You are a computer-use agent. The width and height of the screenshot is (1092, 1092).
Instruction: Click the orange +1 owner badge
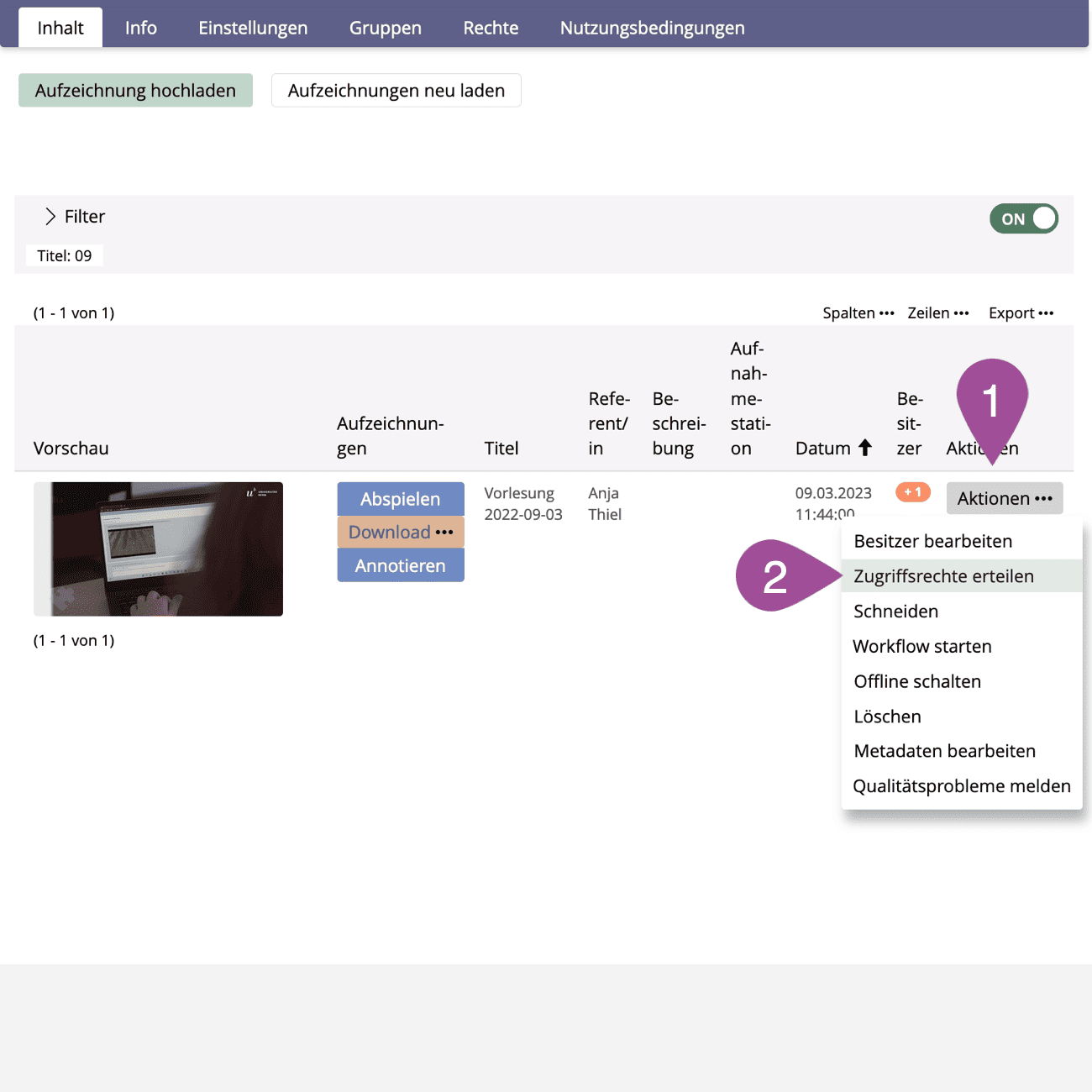pos(912,492)
